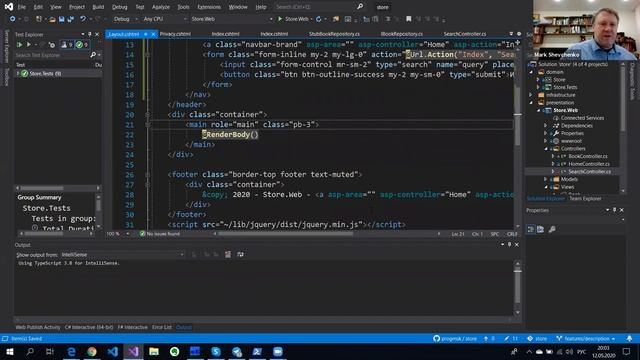
Task: Open the Extensions menu
Action: tap(209, 7)
